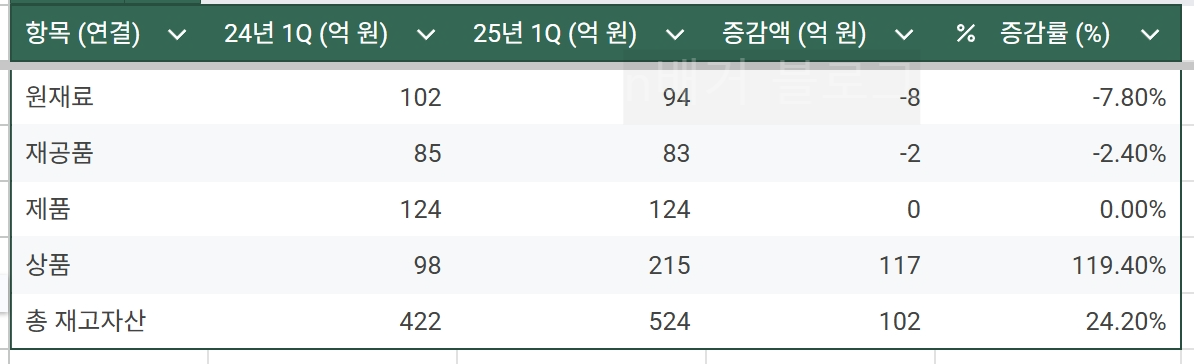This screenshot has width=1194, height=364.
Task: Select the 재공품 row label cell
Action: pos(110,153)
